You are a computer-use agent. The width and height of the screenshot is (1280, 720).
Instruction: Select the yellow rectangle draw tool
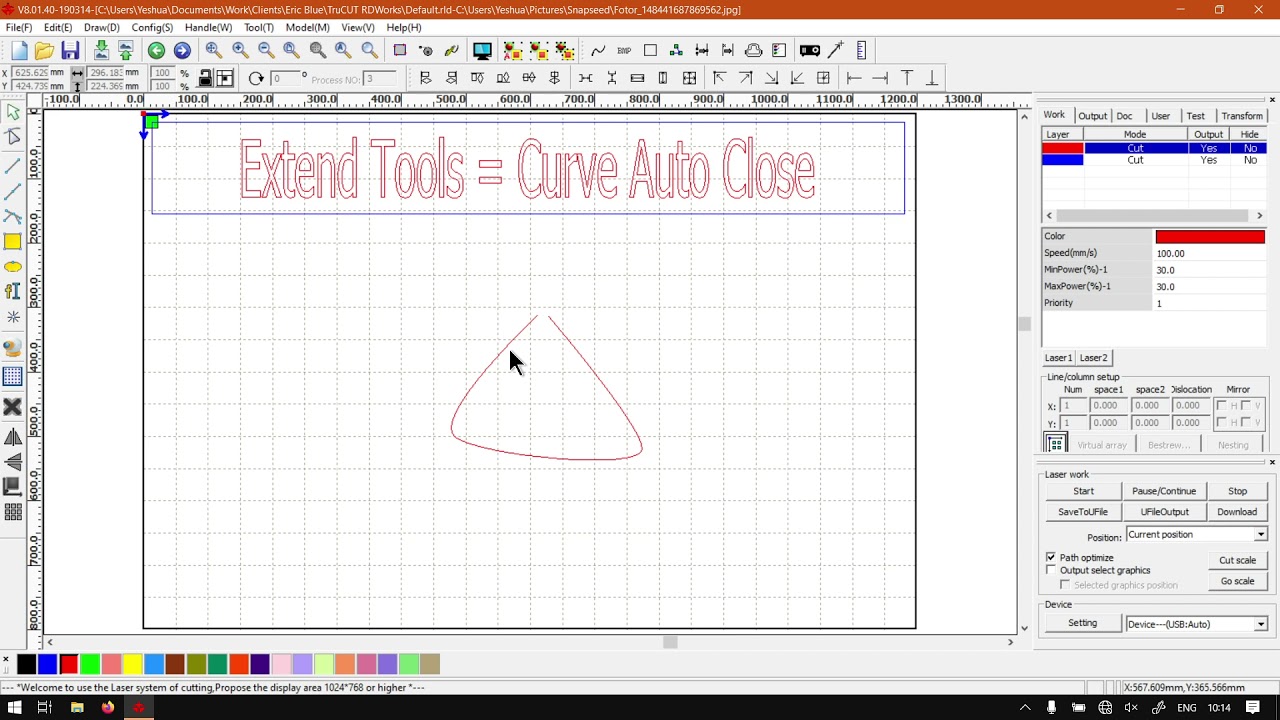tap(13, 241)
